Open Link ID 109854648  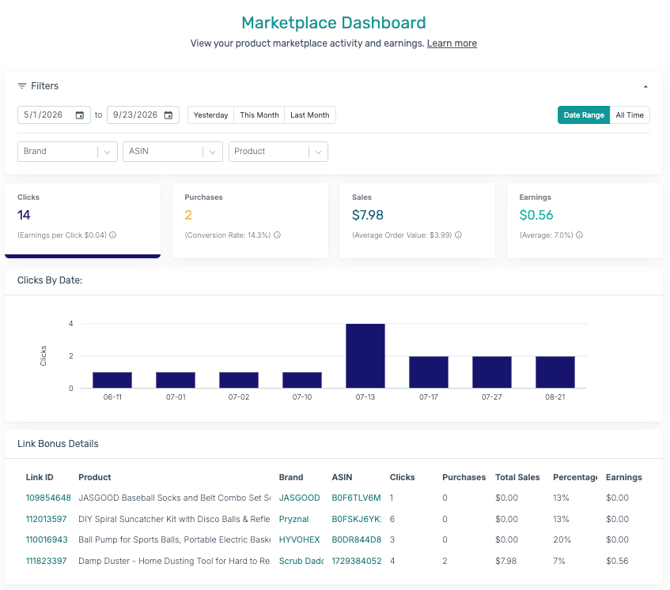pyautogui.click(x=48, y=498)
